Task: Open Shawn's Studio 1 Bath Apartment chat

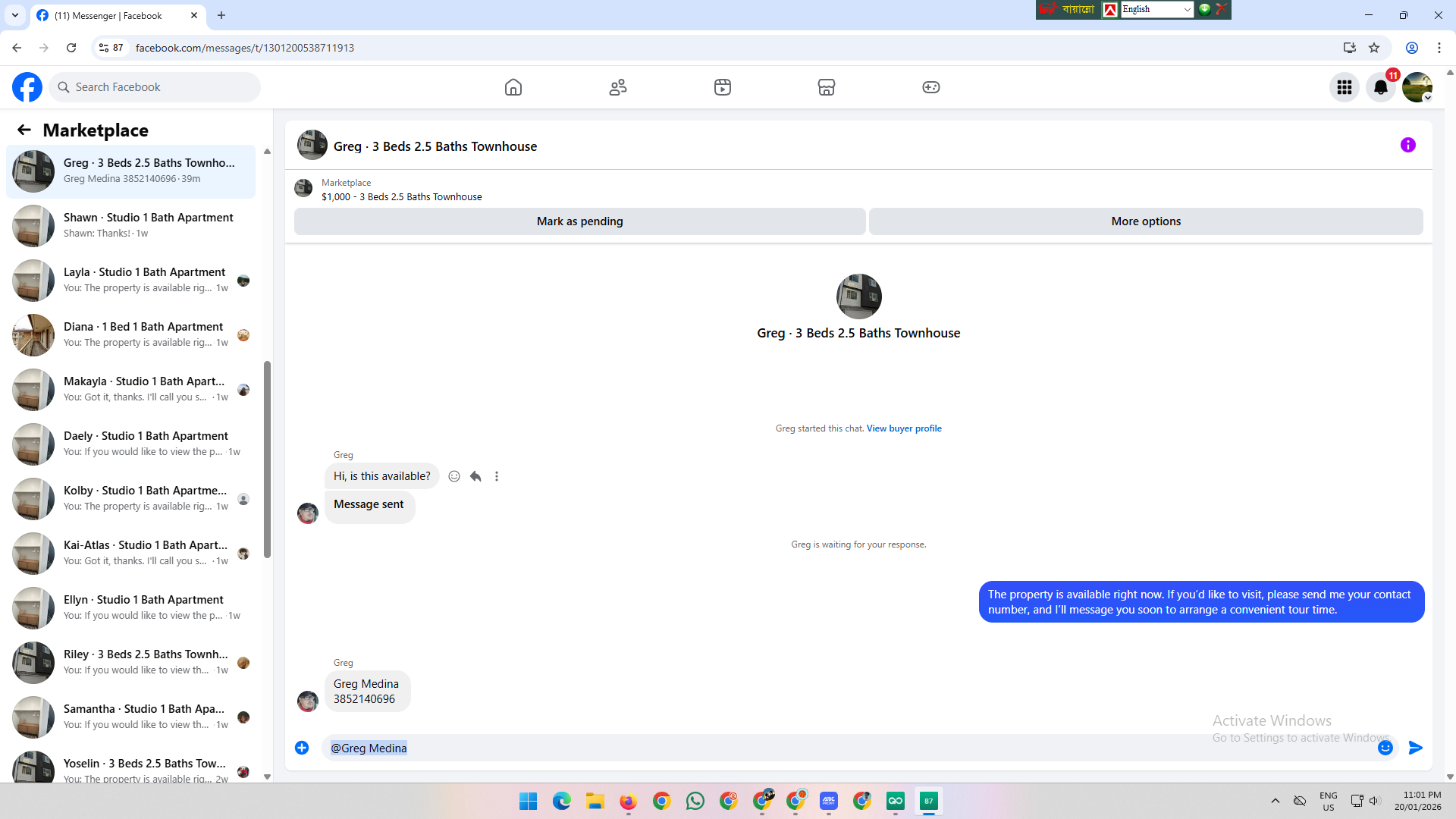Action: tap(130, 226)
